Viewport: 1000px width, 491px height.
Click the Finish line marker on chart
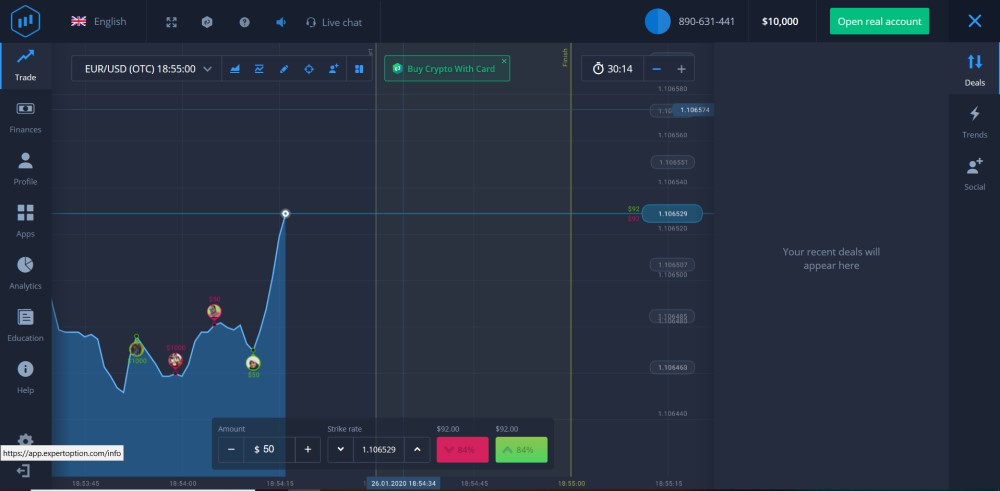565,57
